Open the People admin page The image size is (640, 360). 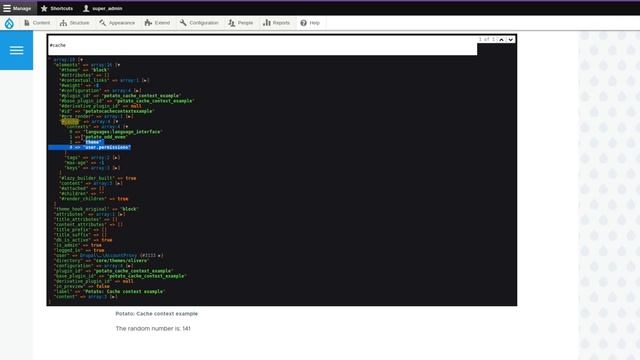coord(241,23)
